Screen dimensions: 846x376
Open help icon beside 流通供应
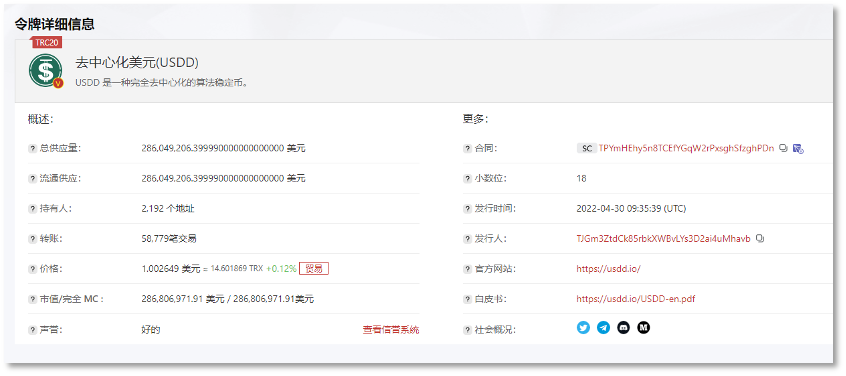[32, 179]
